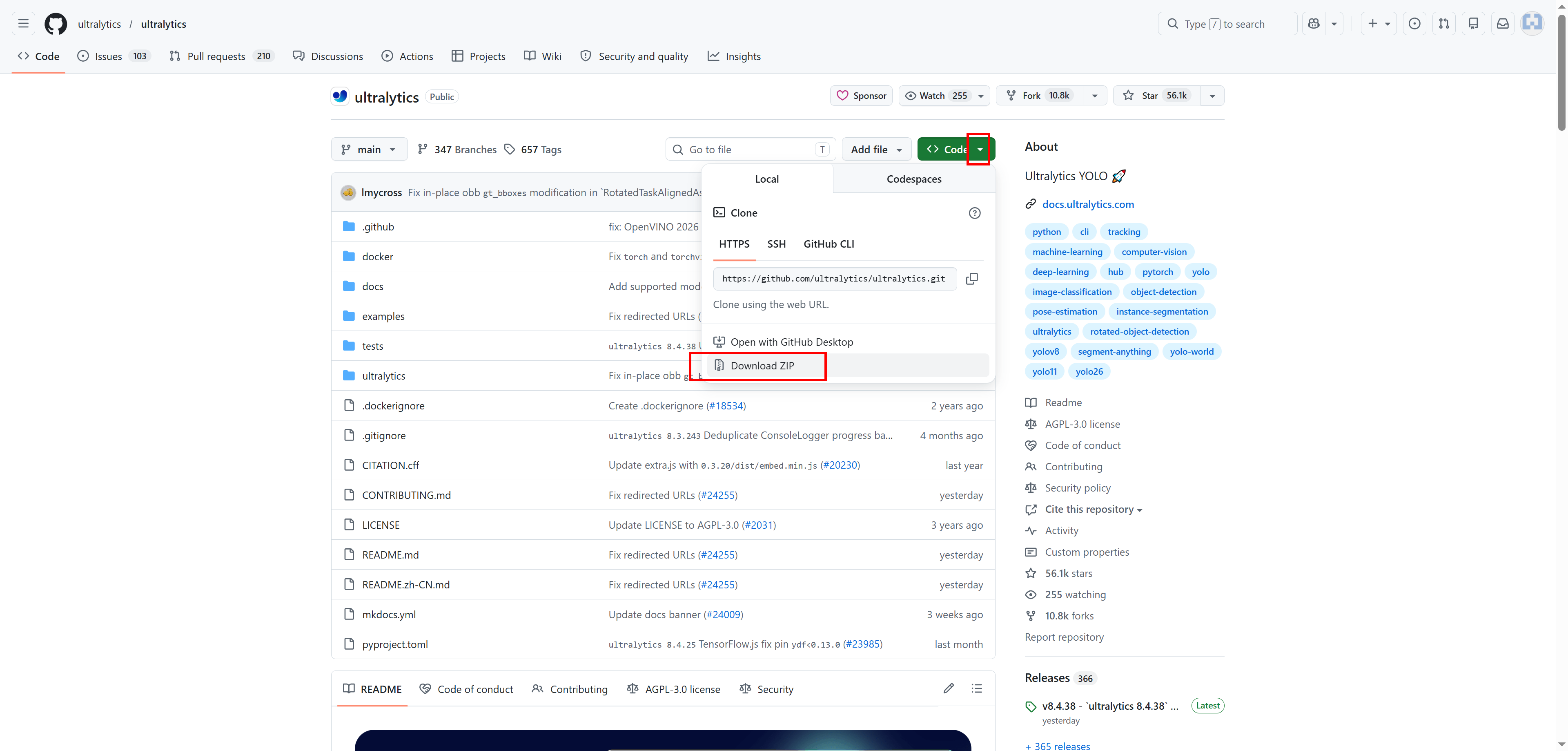This screenshot has width=1568, height=751.
Task: Select the SSH clone tab
Action: coord(776,244)
